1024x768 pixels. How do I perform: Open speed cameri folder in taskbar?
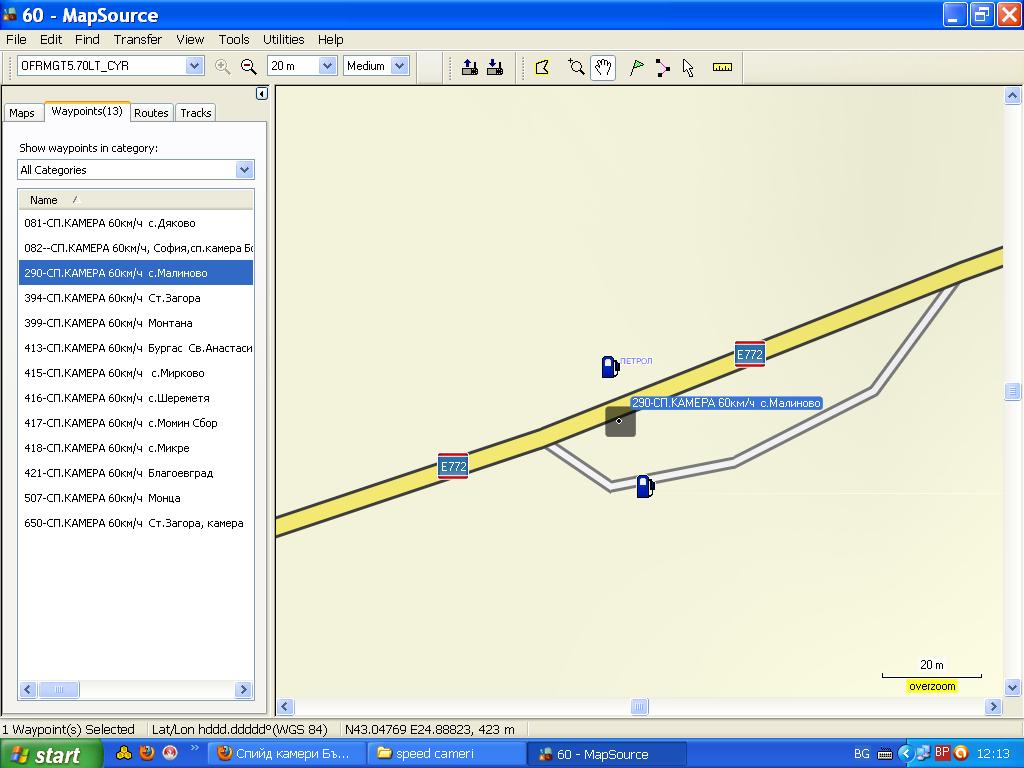click(x=446, y=754)
